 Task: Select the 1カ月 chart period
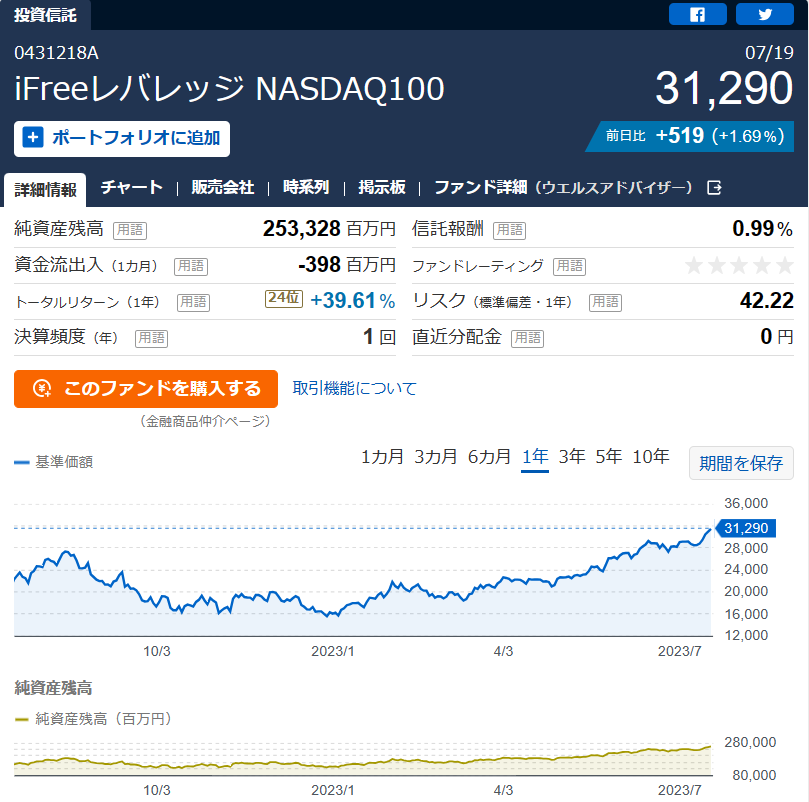[x=382, y=457]
